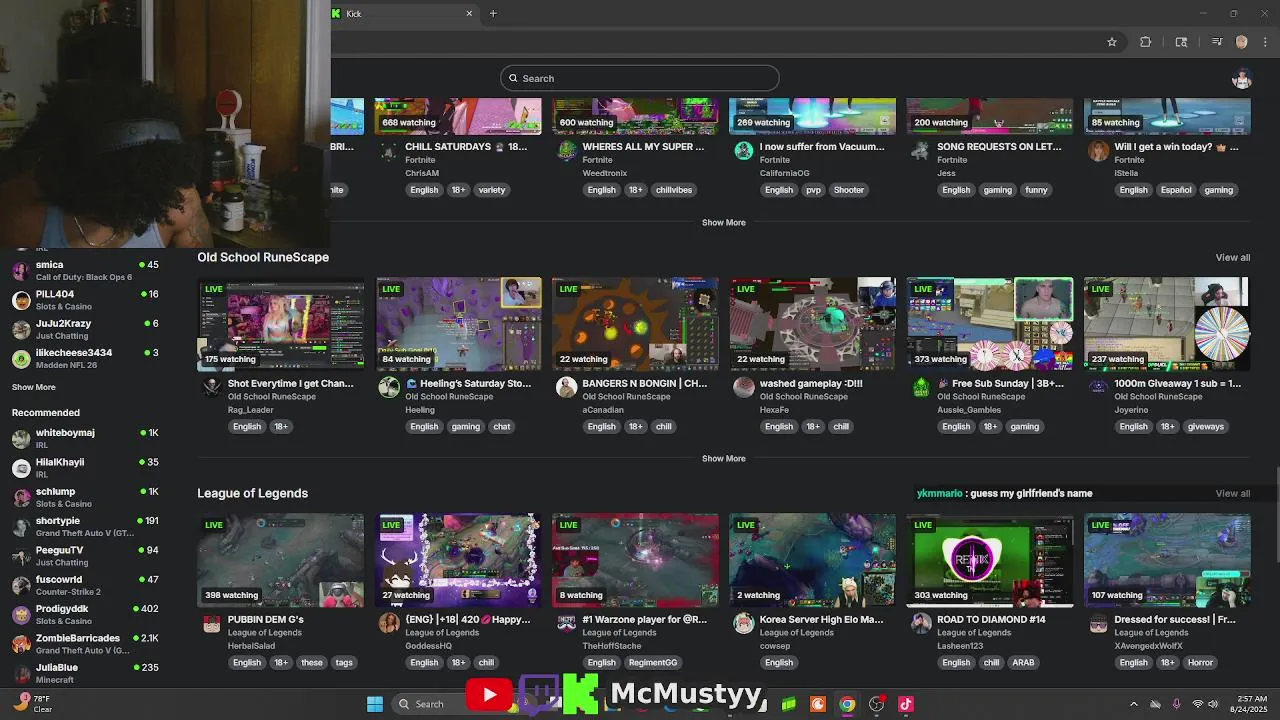Select the chillvibes tag under Weedtronix
The height and width of the screenshot is (720, 1280).
pyautogui.click(x=674, y=190)
